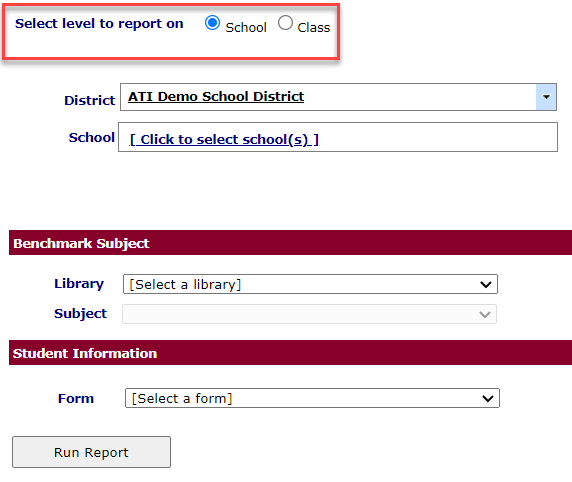This screenshot has height=482, width=572.
Task: Click the Form label
Action: point(76,398)
